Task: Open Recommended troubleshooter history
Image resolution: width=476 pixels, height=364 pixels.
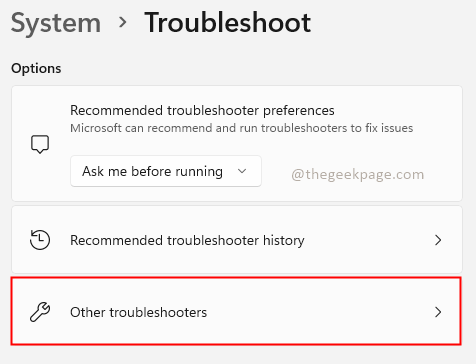Action: (237, 240)
